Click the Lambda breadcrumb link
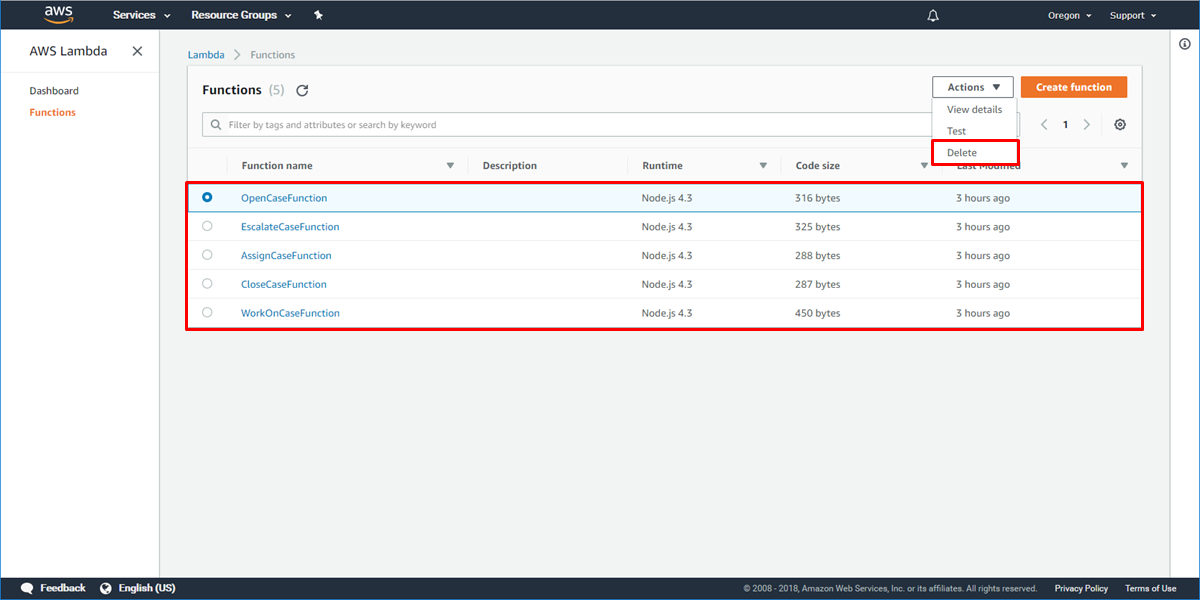The width and height of the screenshot is (1200, 600). [x=206, y=55]
